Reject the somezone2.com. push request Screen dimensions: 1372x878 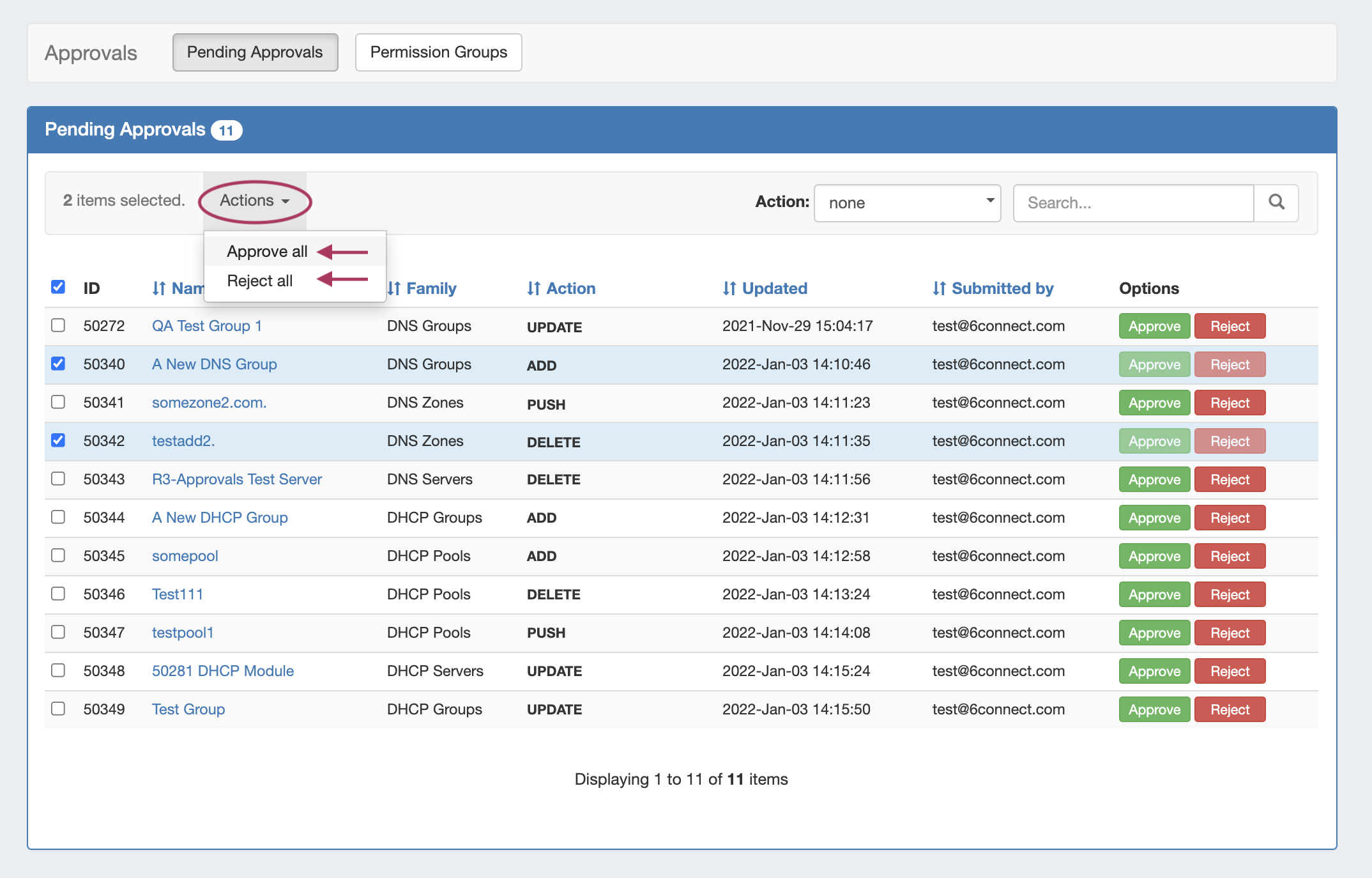coord(1229,403)
